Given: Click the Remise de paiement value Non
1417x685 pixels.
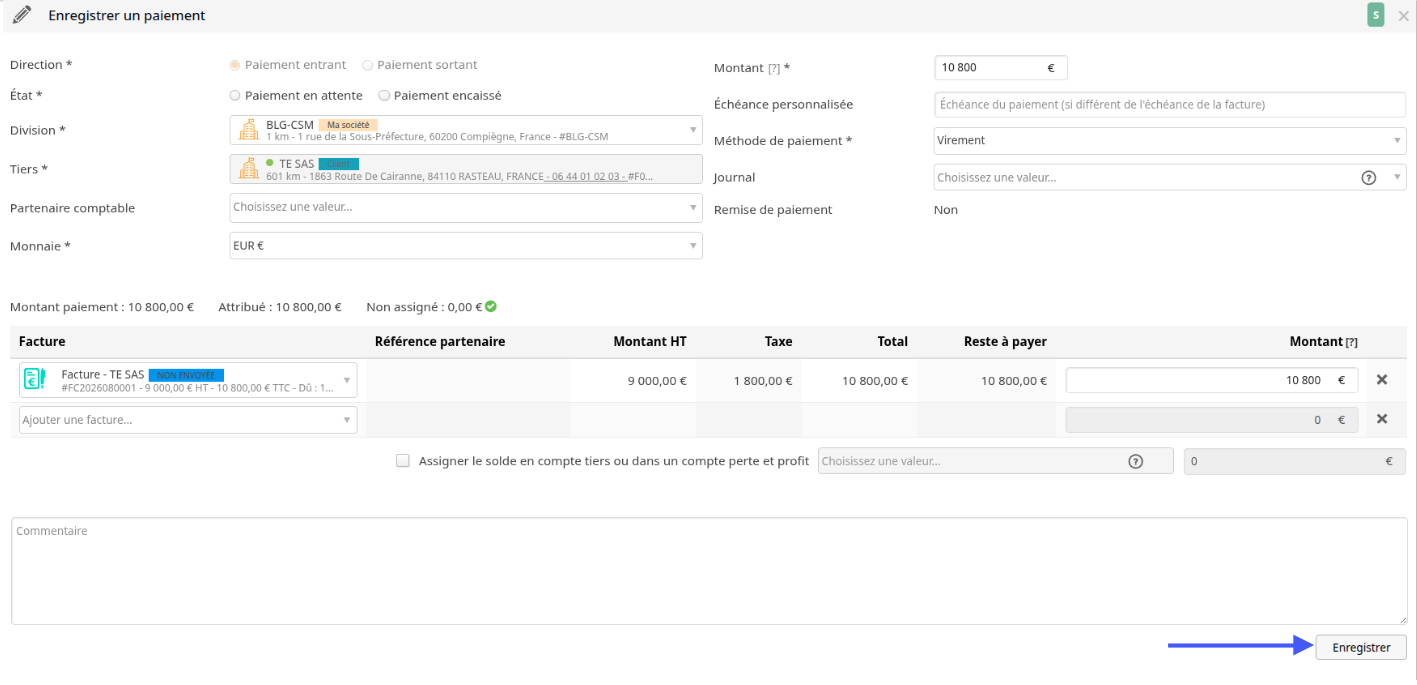Looking at the screenshot, I should (946, 210).
